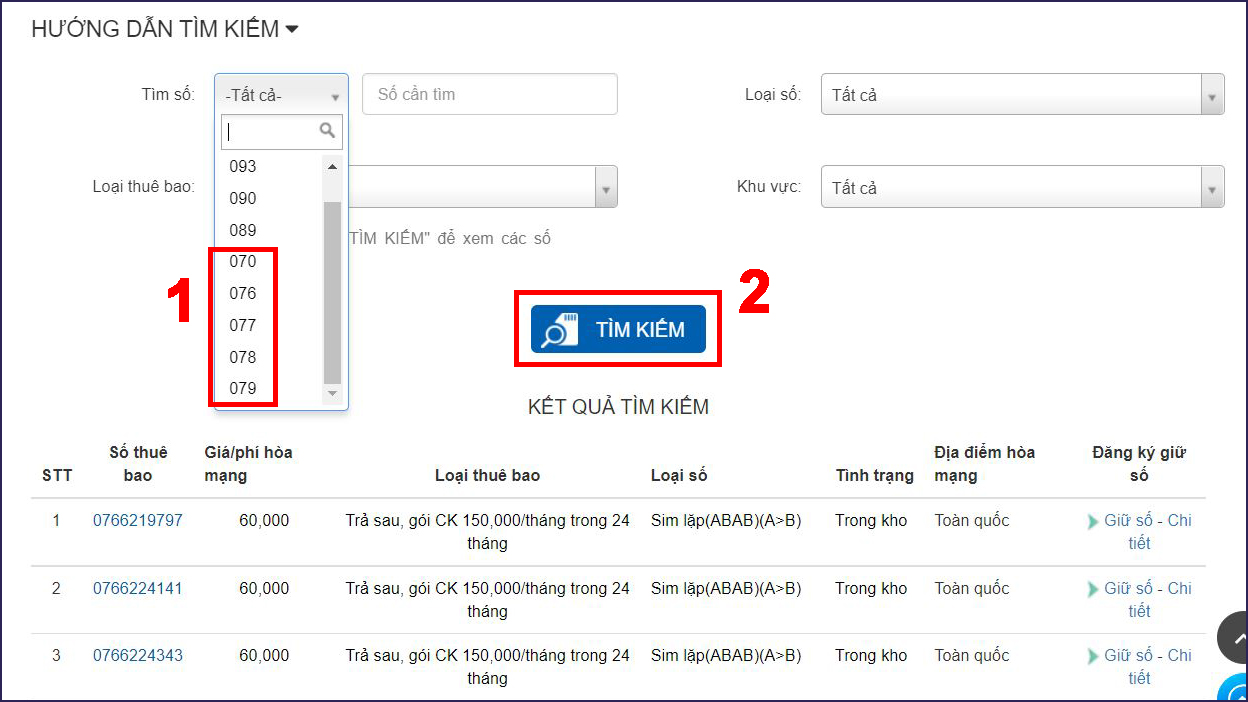The image size is (1248, 702).
Task: Select prefix 070 from the list
Action: click(x=243, y=261)
